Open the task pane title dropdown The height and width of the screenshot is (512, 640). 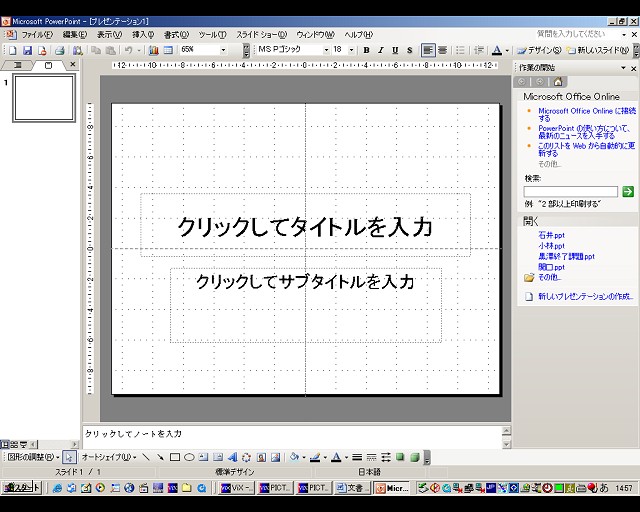(624, 68)
